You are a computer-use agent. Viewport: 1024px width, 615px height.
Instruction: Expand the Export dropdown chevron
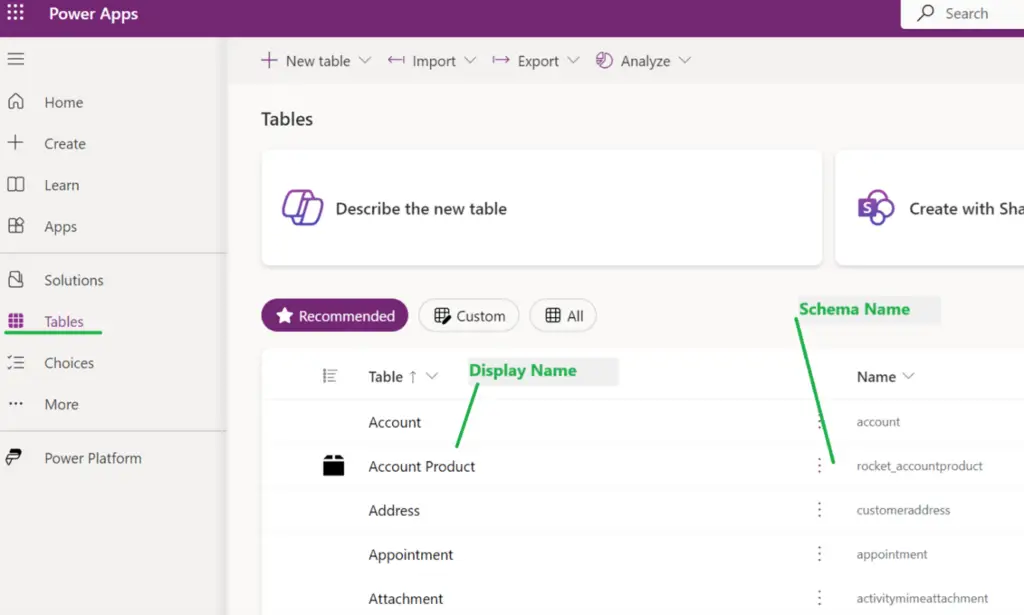click(x=573, y=60)
